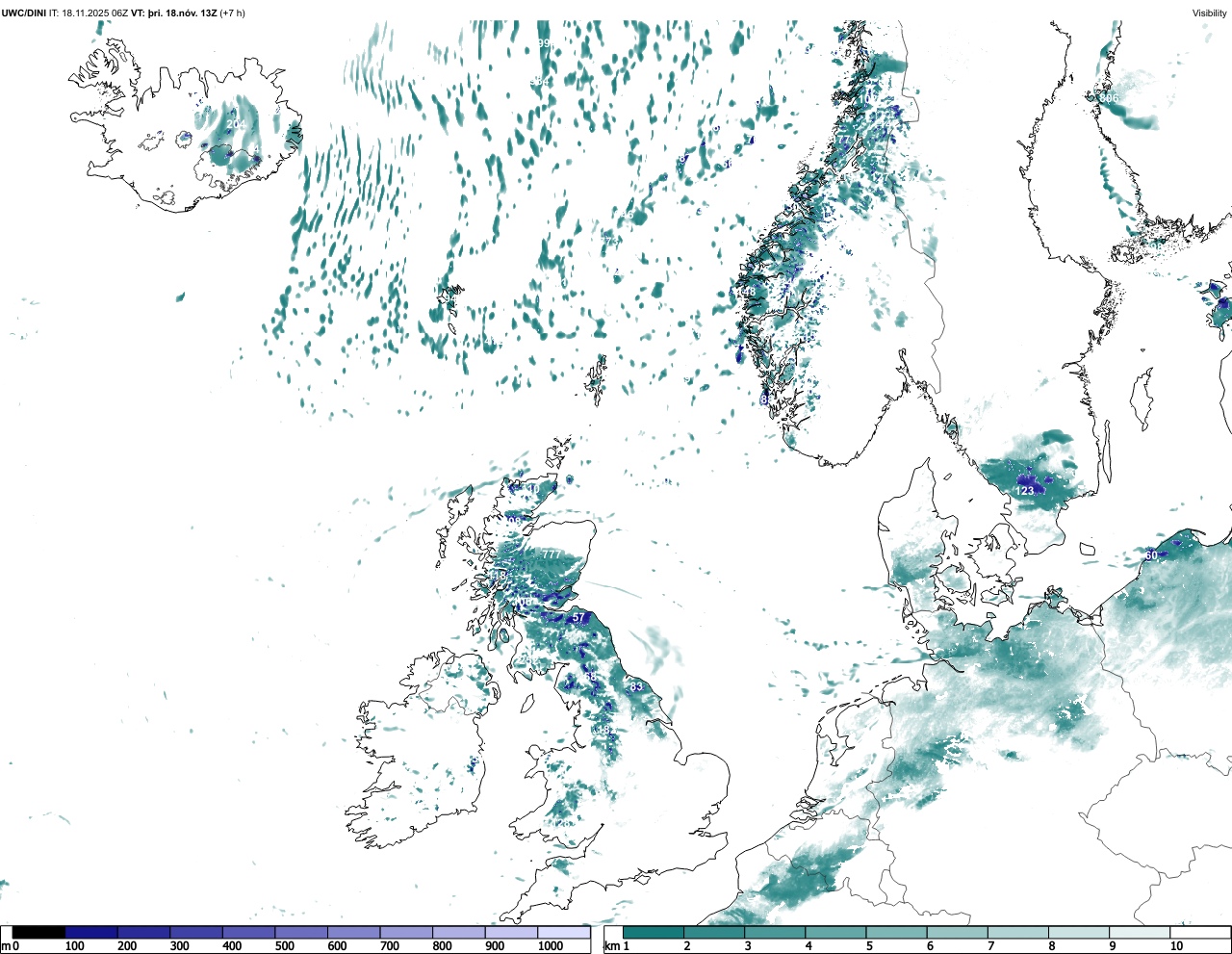Click the "Visibility" title label

coord(1210,13)
